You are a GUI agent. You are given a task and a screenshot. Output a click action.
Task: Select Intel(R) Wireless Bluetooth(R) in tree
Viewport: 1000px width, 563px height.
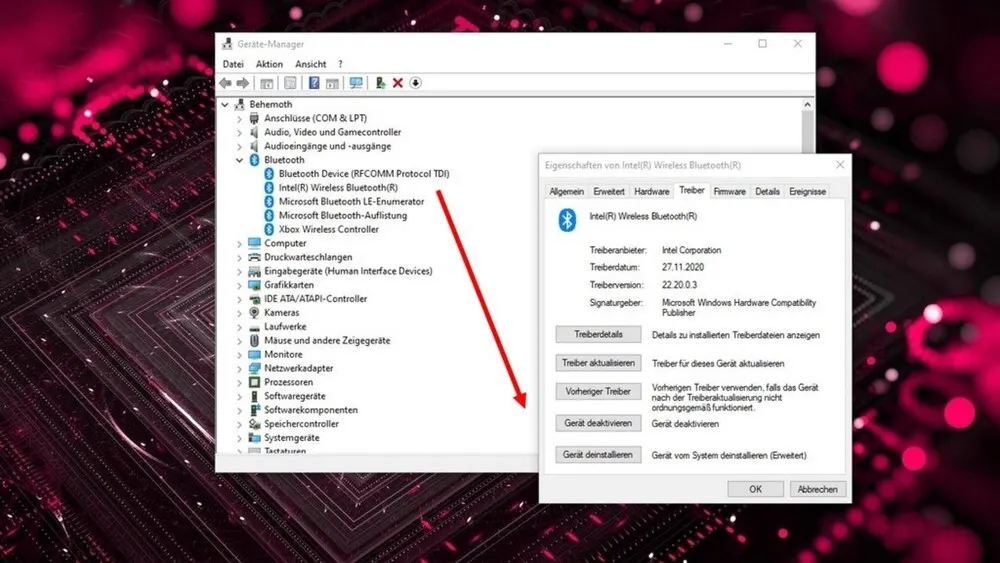click(338, 187)
